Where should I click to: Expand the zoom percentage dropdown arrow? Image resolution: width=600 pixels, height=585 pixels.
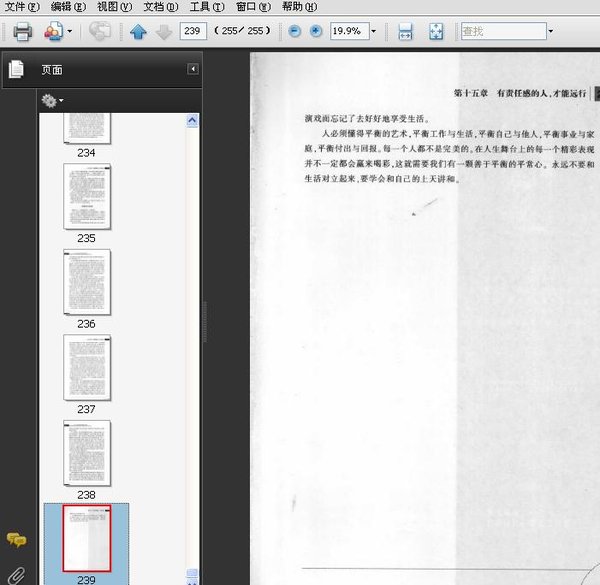tap(374, 31)
